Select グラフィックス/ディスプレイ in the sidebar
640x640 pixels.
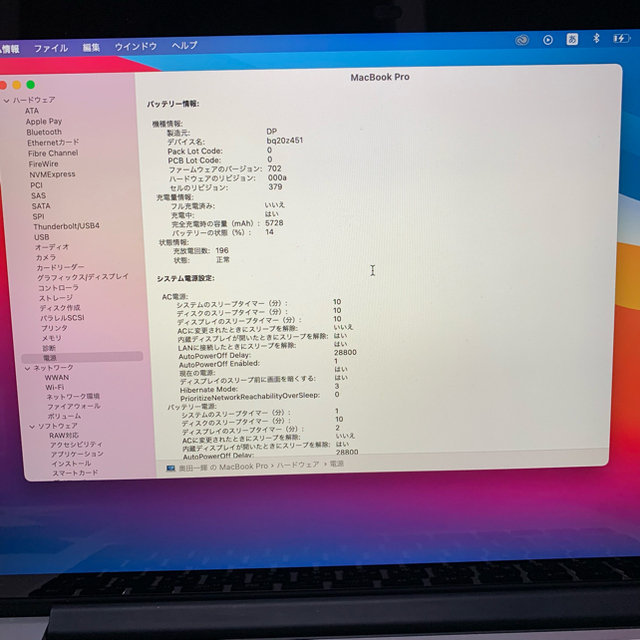(83, 277)
